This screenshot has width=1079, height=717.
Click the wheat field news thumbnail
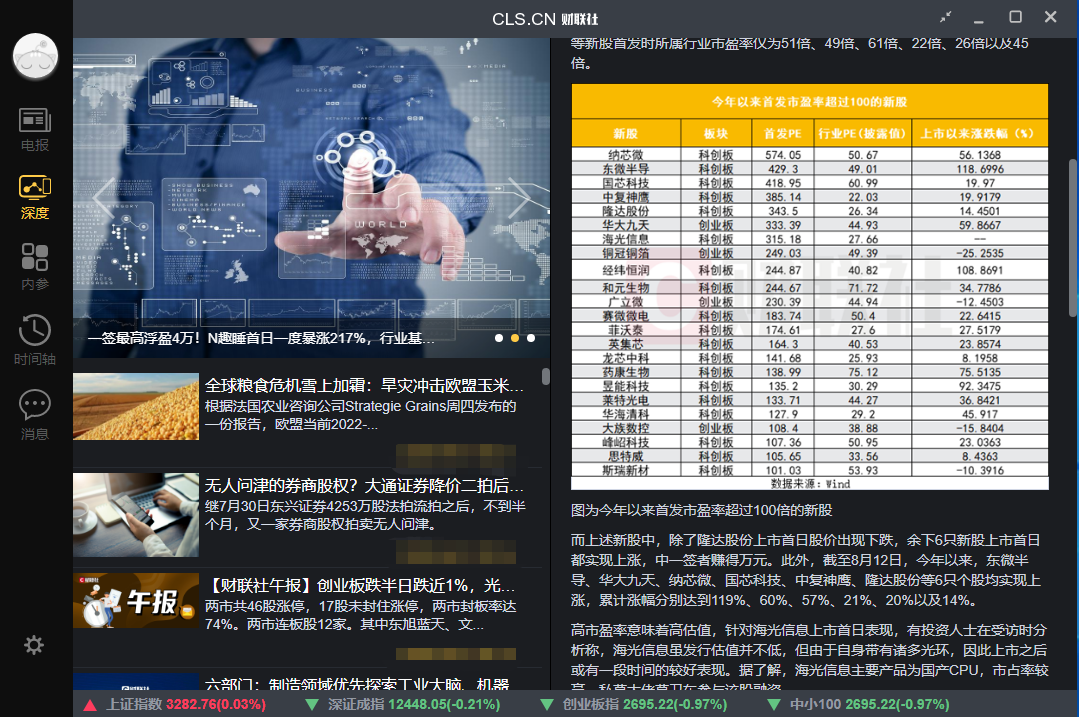tap(136, 406)
